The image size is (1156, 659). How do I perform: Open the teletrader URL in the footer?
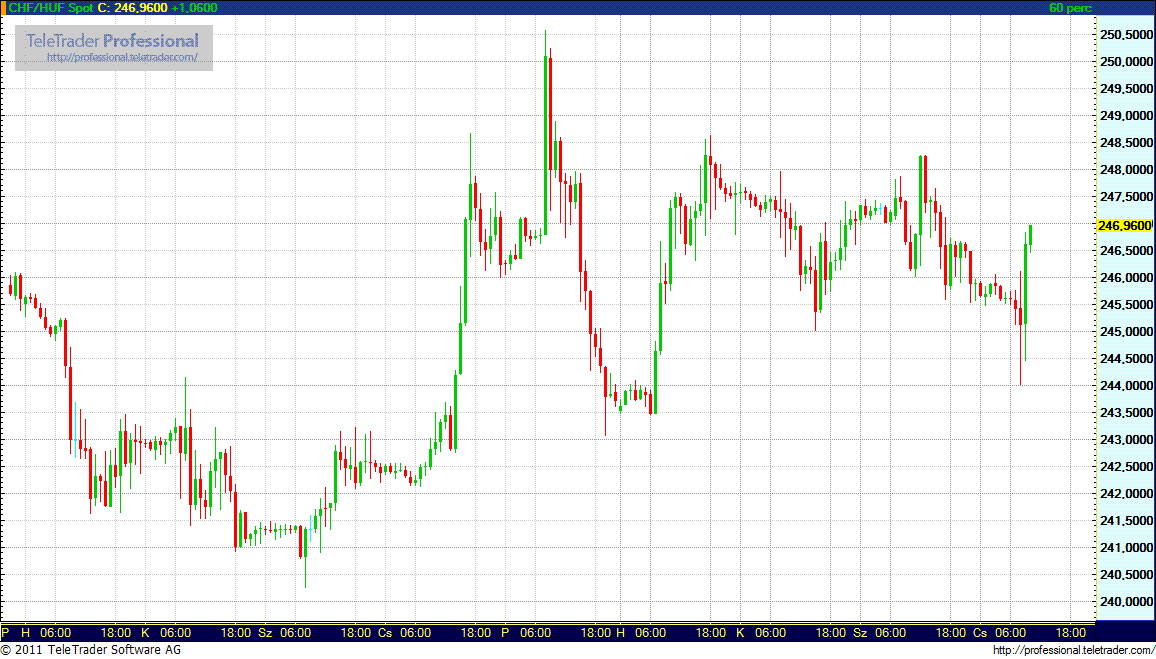pos(1073,650)
